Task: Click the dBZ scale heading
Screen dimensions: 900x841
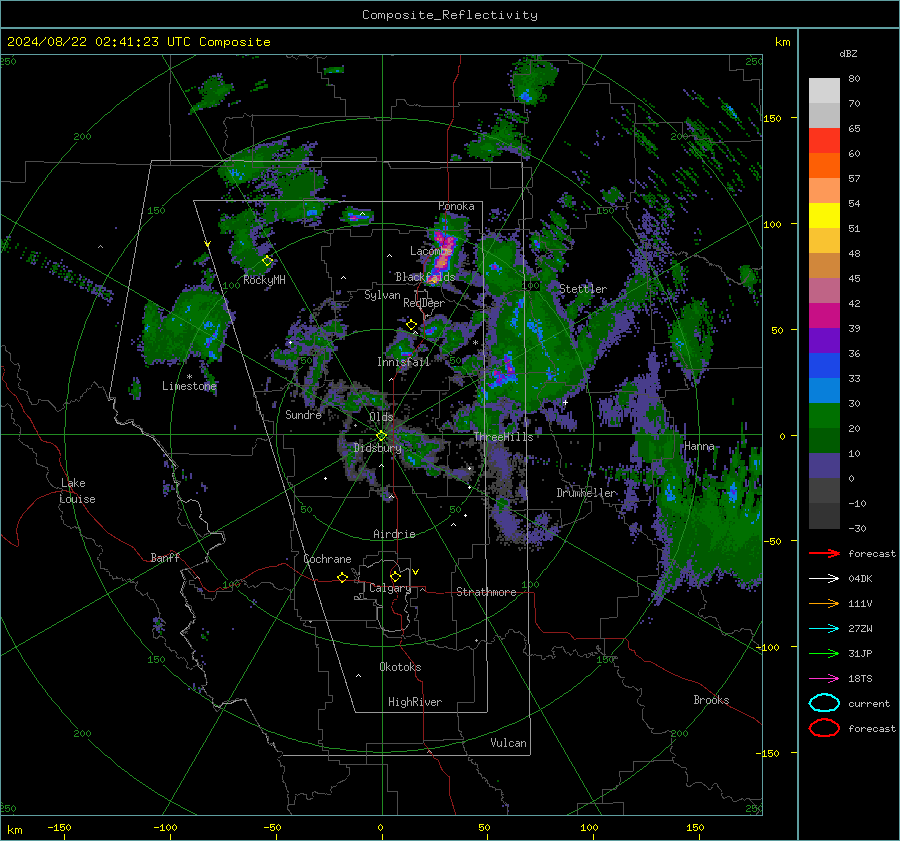Action: pyautogui.click(x=848, y=53)
